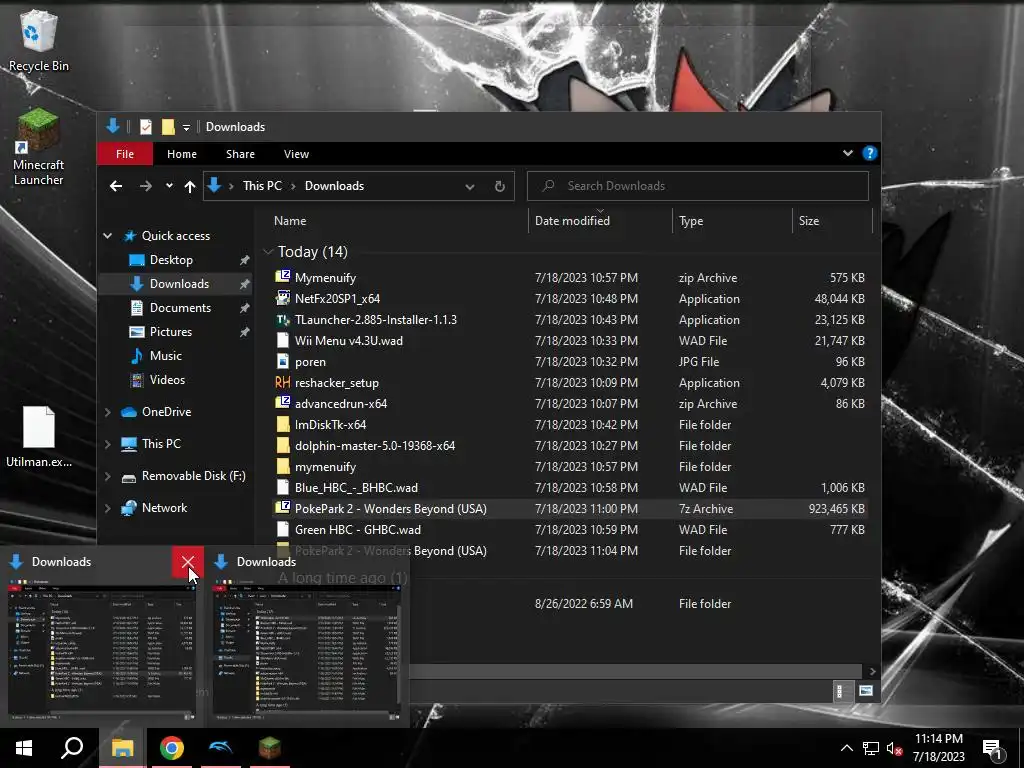This screenshot has height=768, width=1024.
Task: Open the Action Center notifications
Action: click(993, 750)
